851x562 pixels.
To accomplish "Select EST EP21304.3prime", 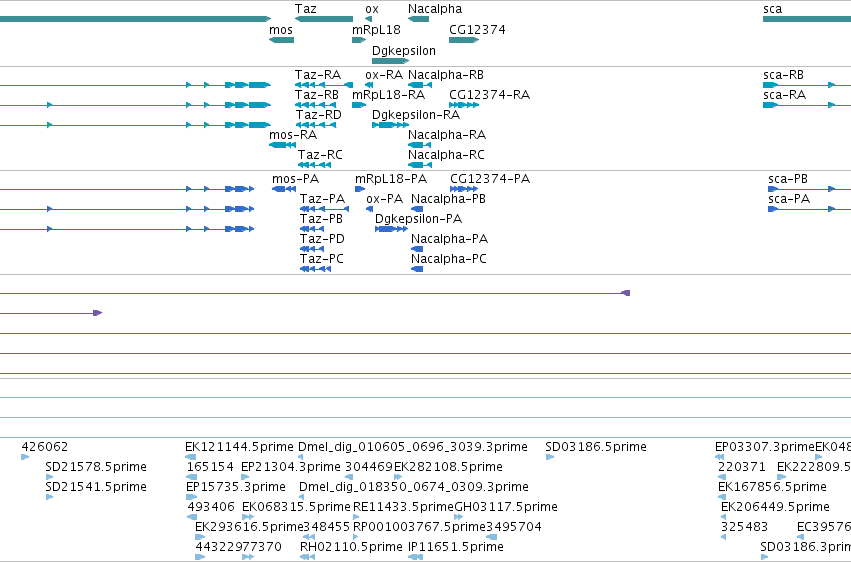I will click(x=291, y=467).
